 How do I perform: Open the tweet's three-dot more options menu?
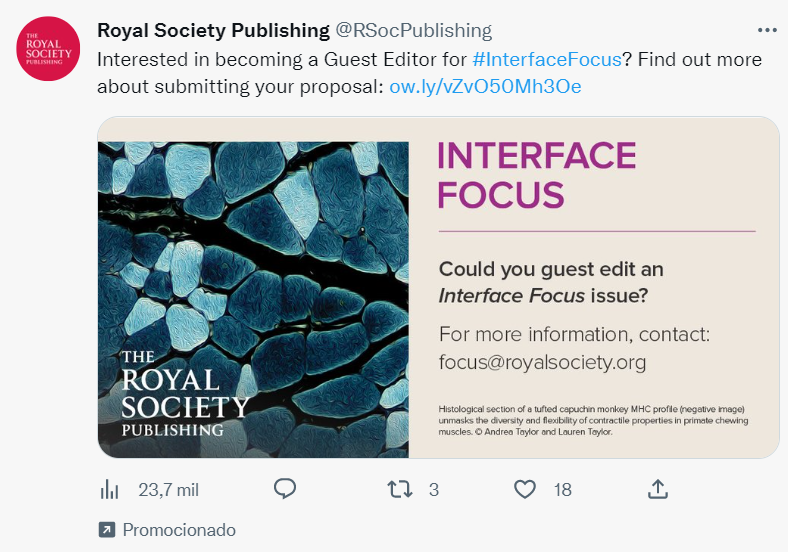point(767,30)
